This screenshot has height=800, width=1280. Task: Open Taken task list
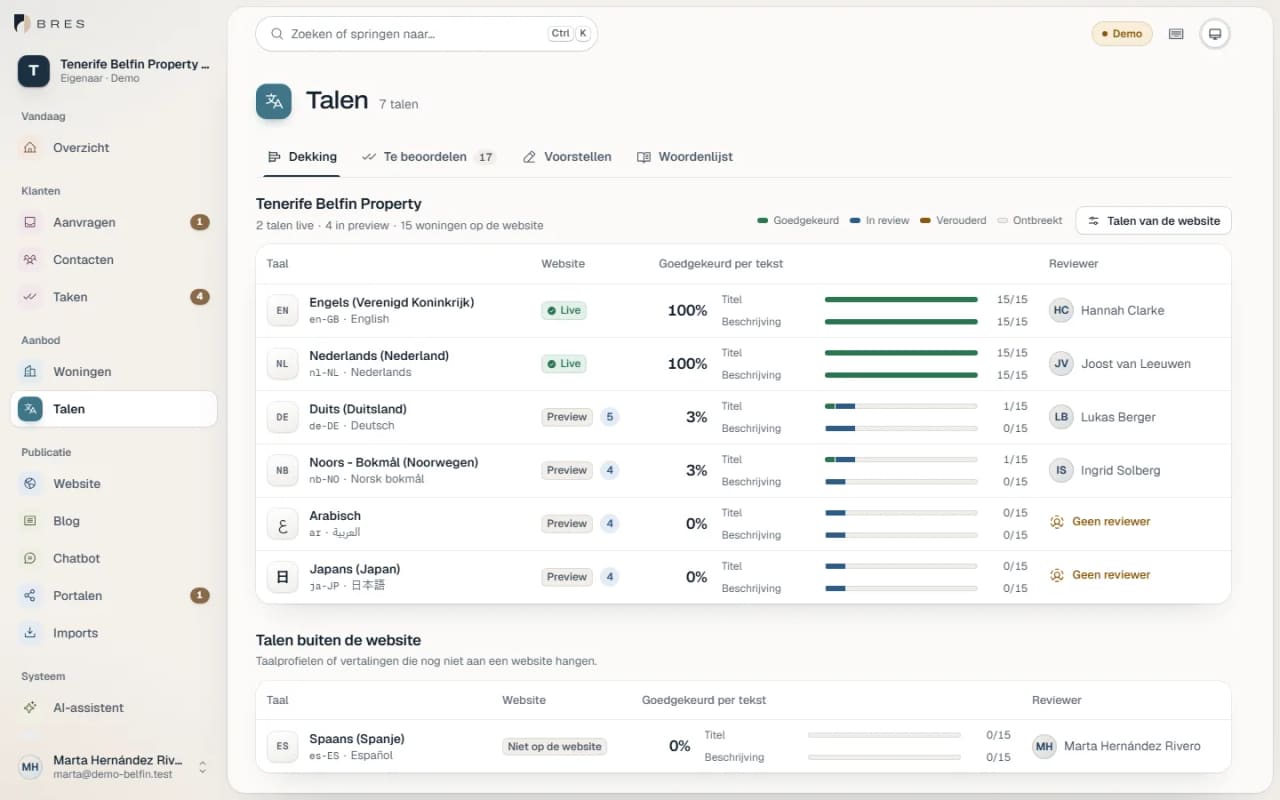pyautogui.click(x=113, y=297)
